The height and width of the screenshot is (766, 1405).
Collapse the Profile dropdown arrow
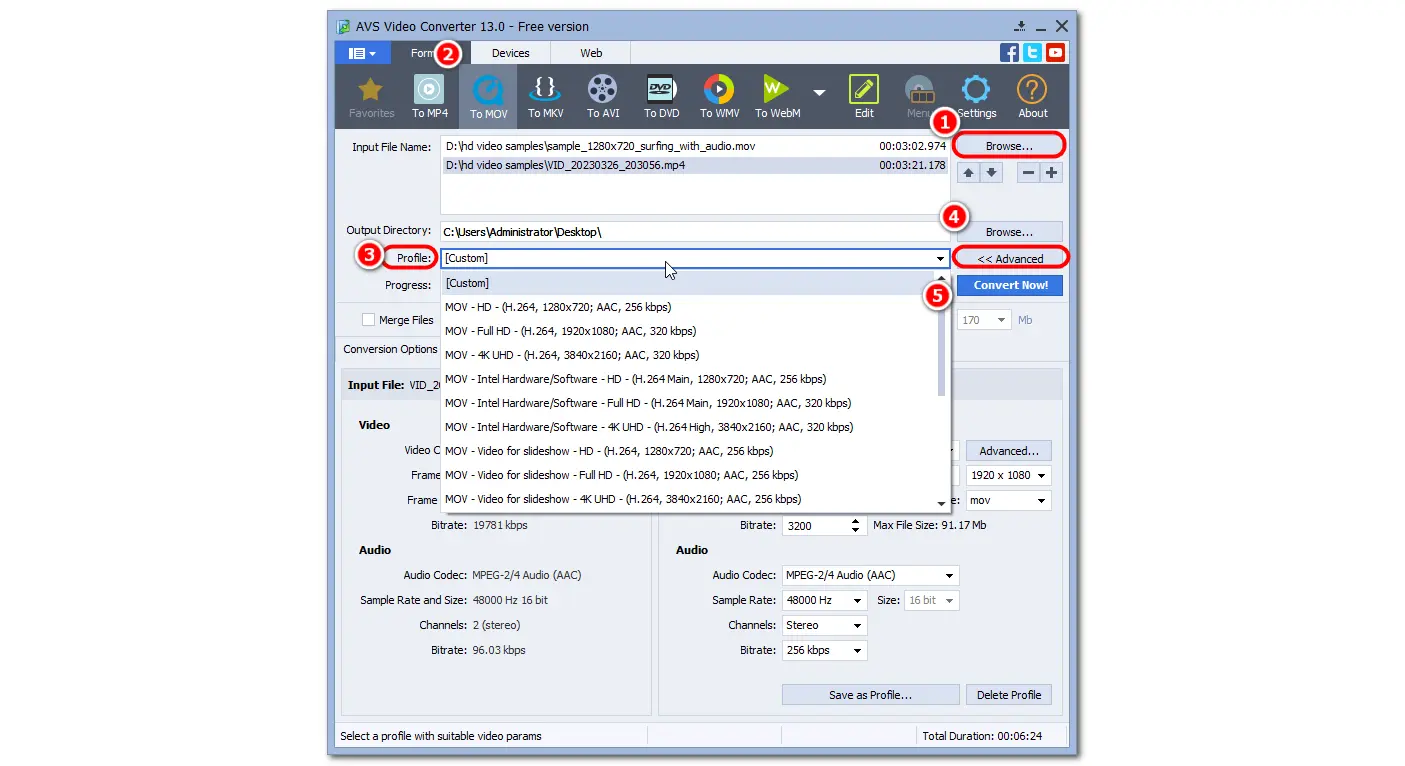940,259
